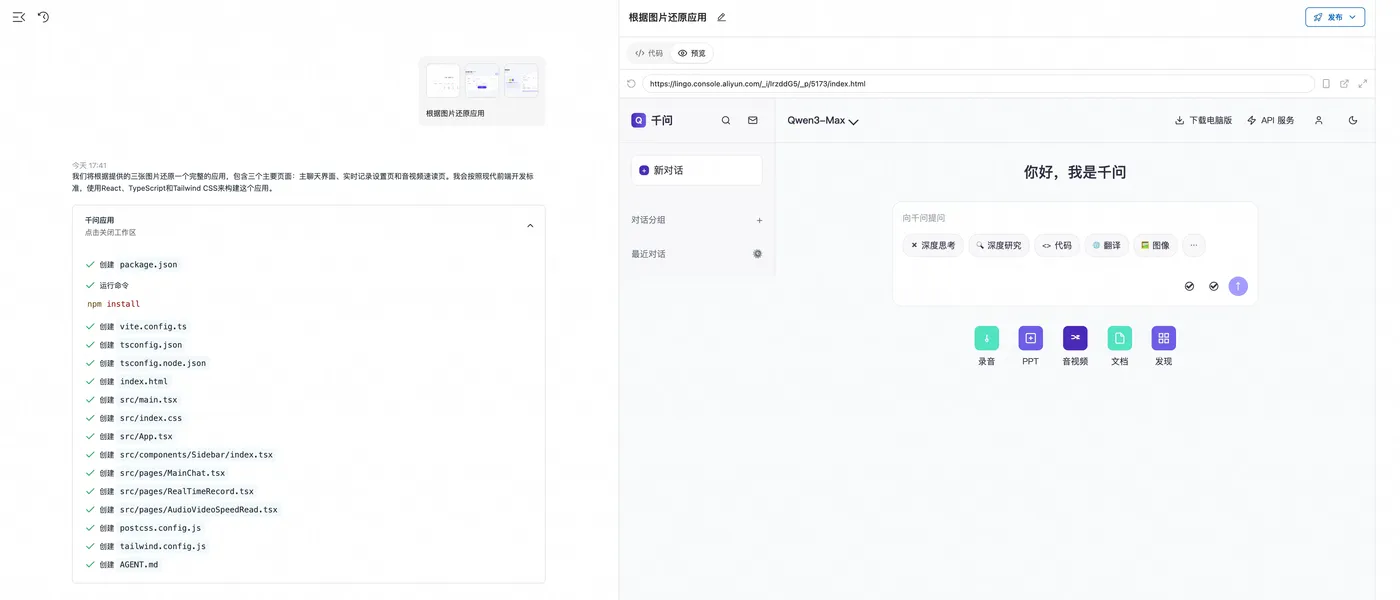The height and width of the screenshot is (600, 1400).
Task: Open 最近对话 settings gear icon
Action: [x=757, y=254]
